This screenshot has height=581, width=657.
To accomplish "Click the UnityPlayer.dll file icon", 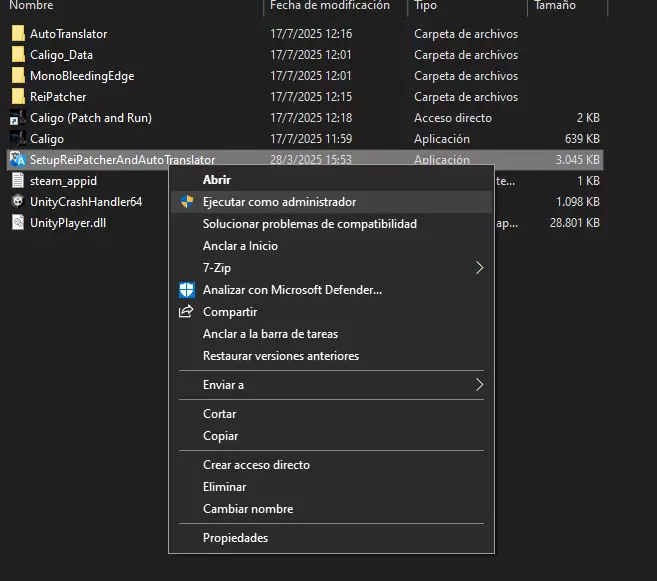I will coord(17,223).
